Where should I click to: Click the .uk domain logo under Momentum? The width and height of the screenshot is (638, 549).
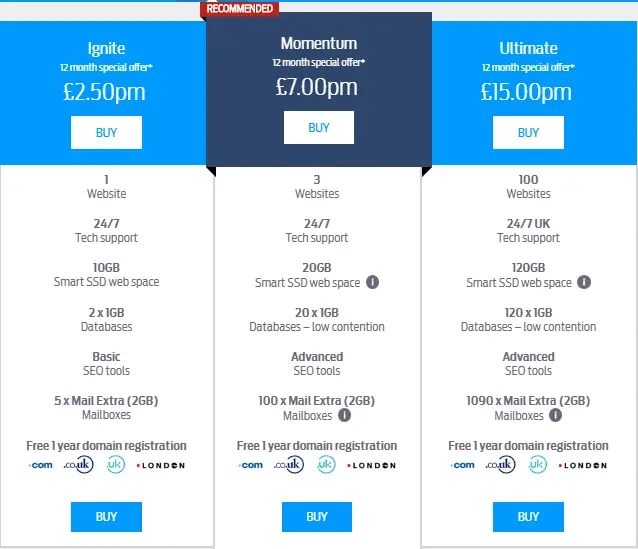click(x=326, y=464)
